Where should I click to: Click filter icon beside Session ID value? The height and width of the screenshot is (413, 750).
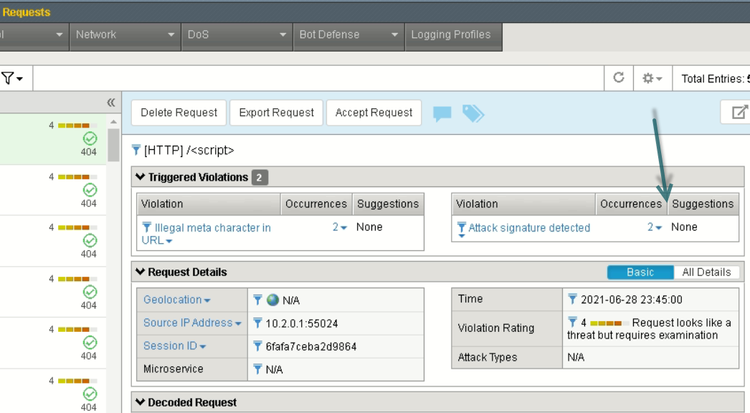coord(258,347)
